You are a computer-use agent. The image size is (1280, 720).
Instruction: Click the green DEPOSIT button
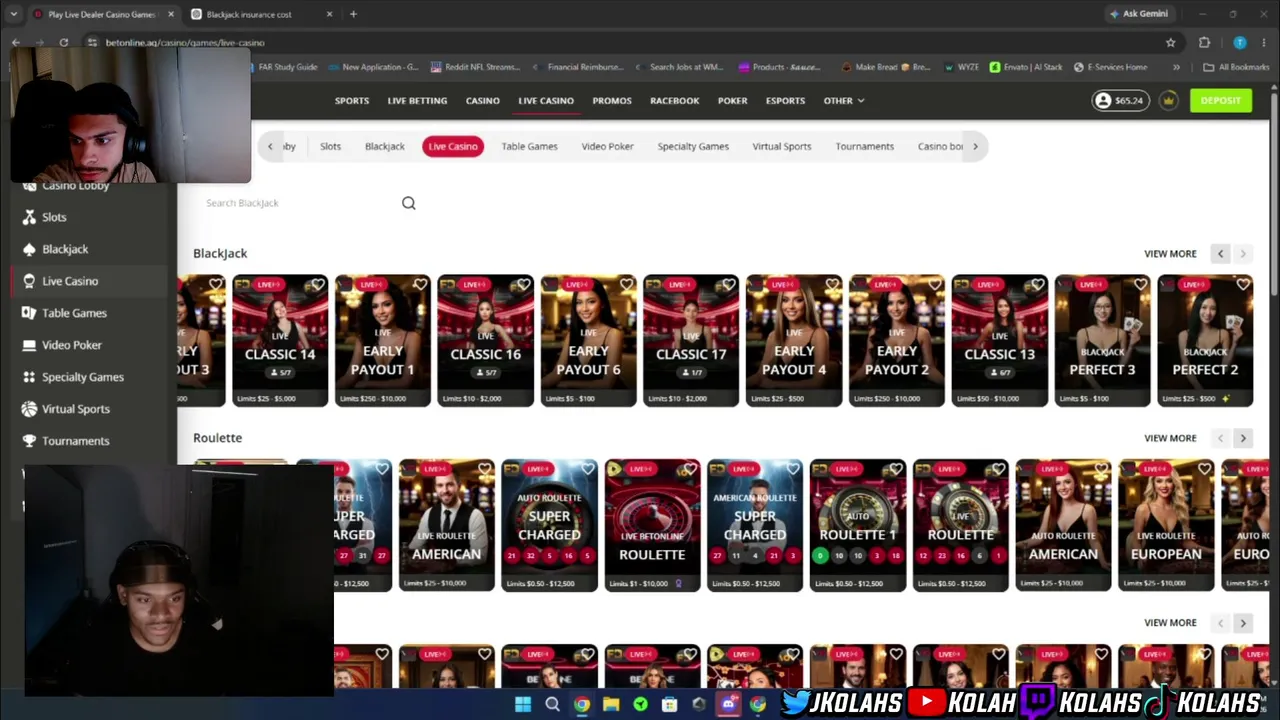pyautogui.click(x=1220, y=101)
